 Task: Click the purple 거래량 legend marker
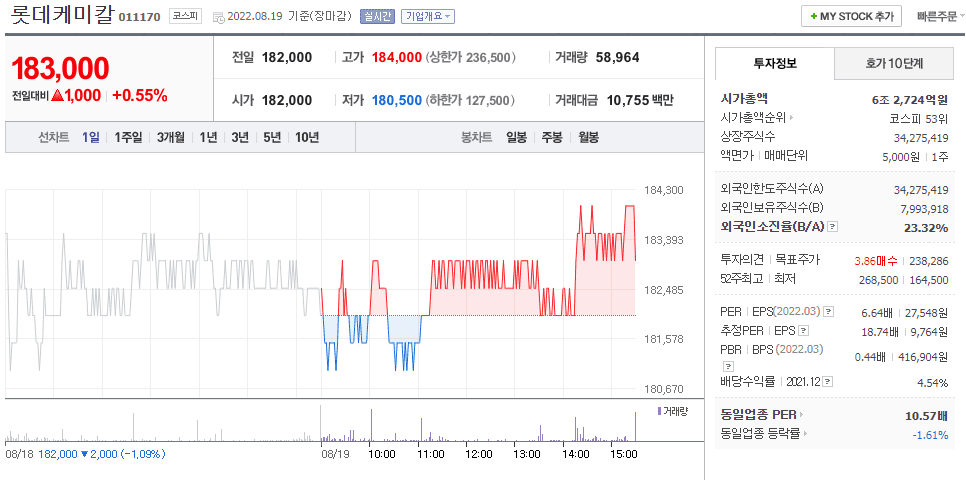point(659,411)
